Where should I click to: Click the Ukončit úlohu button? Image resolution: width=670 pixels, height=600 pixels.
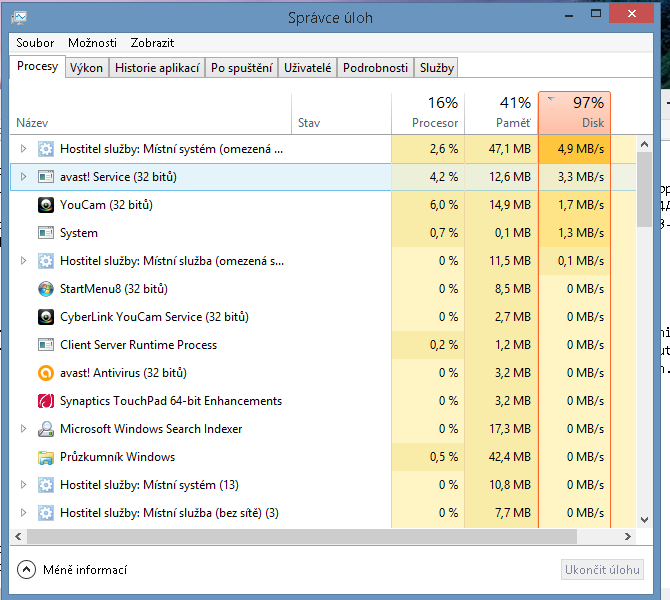[601, 570]
